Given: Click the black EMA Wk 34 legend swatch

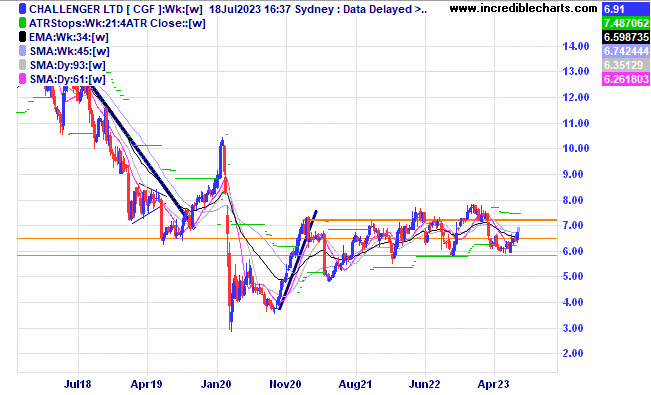Looking at the screenshot, I should [x=22, y=37].
